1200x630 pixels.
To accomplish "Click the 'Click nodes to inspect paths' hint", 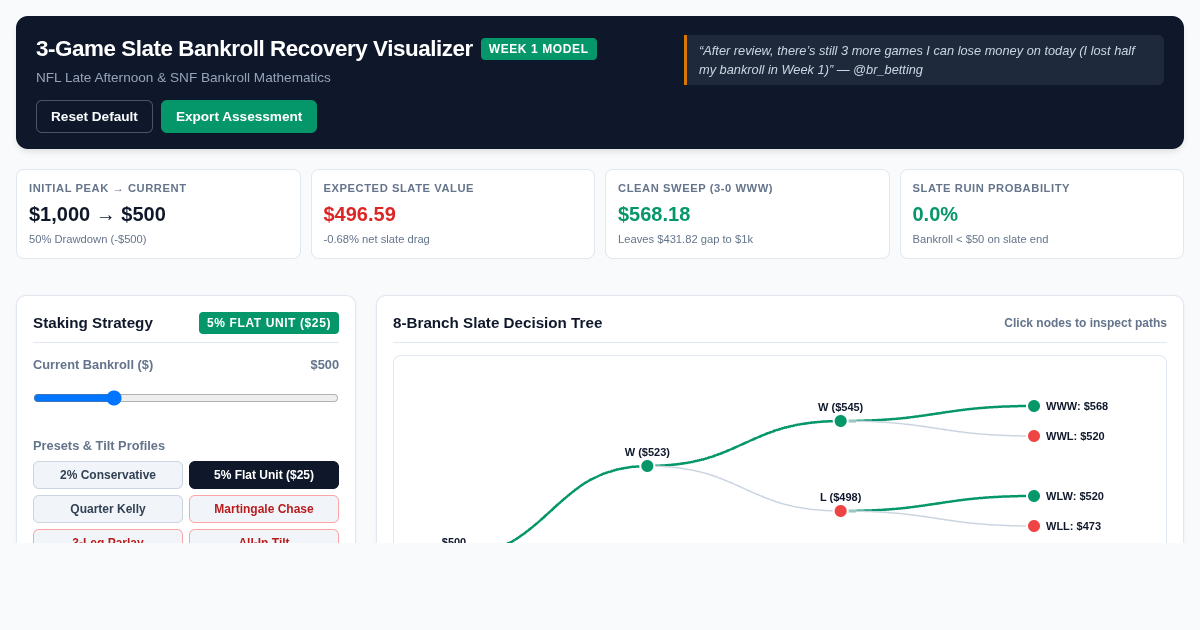I will click(x=1085, y=323).
